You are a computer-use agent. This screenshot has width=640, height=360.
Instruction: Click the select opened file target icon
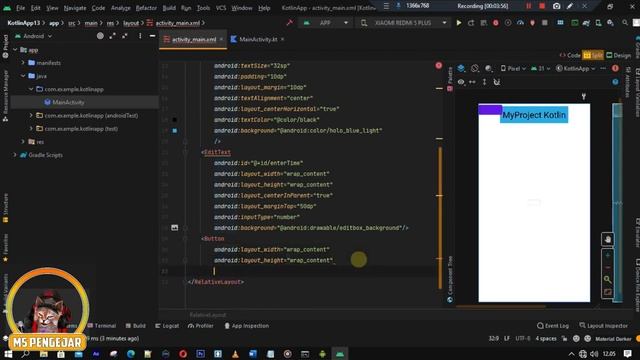100,36
